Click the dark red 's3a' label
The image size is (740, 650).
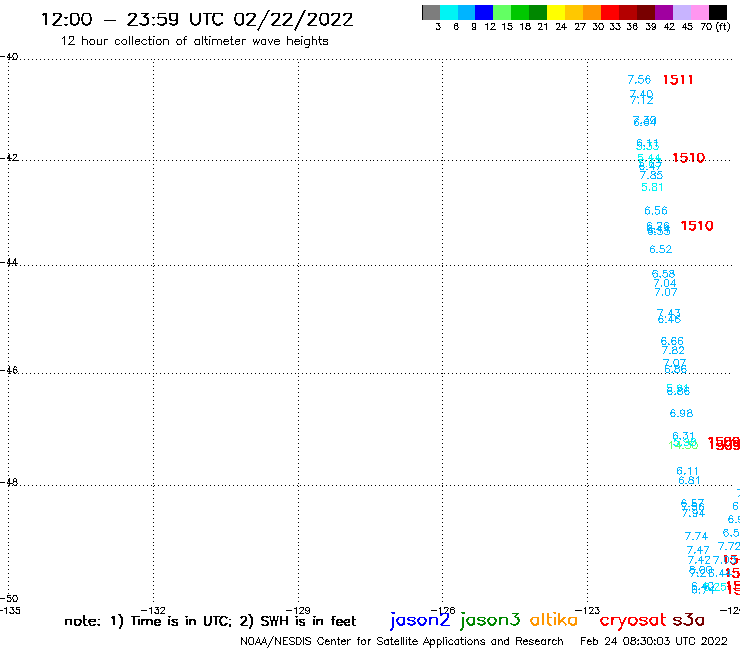(x=688, y=620)
